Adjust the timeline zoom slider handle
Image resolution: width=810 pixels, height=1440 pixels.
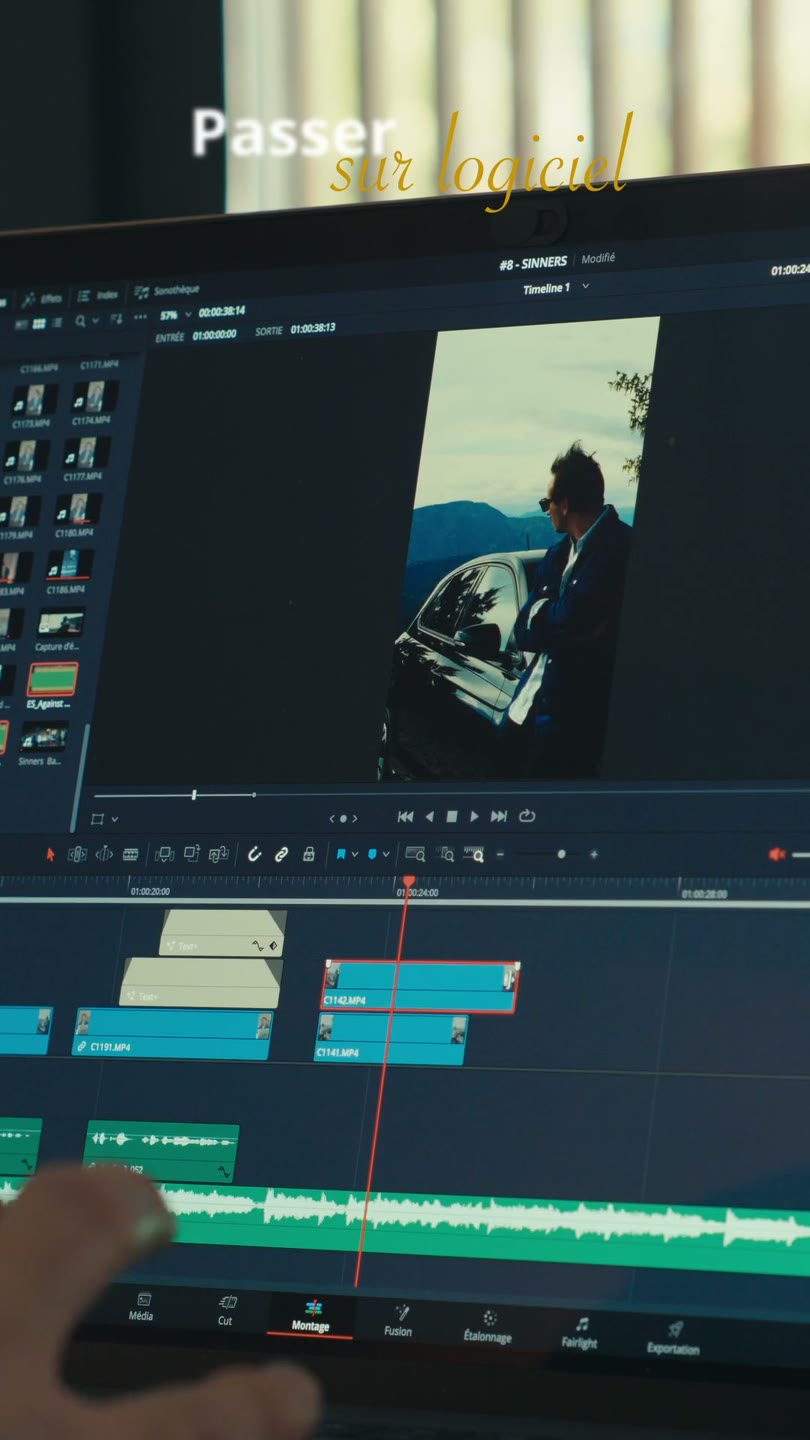(561, 854)
